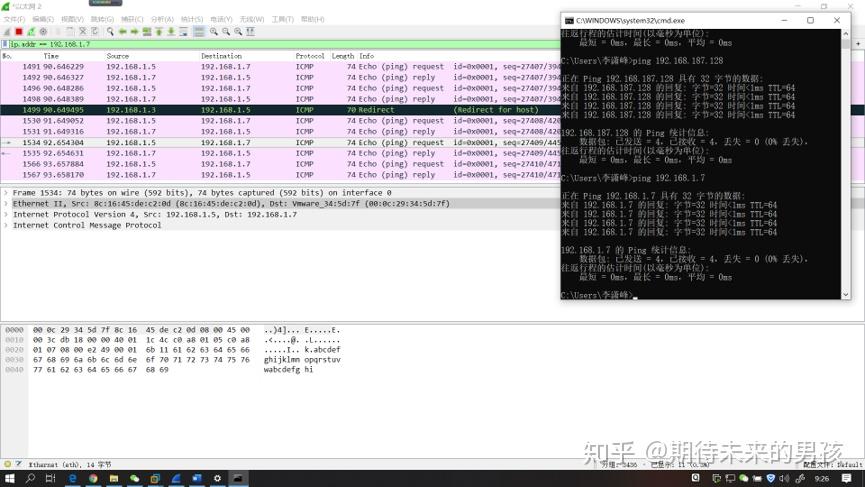Select packet 1530 echo request row

280,121
